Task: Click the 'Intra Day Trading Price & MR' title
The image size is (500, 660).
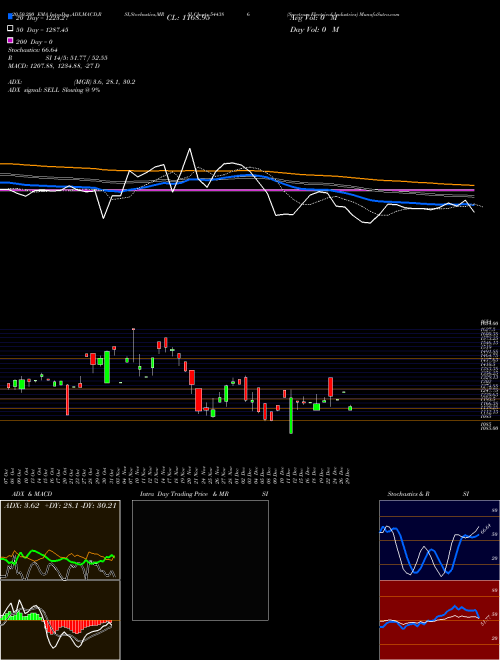Action: pos(184,494)
